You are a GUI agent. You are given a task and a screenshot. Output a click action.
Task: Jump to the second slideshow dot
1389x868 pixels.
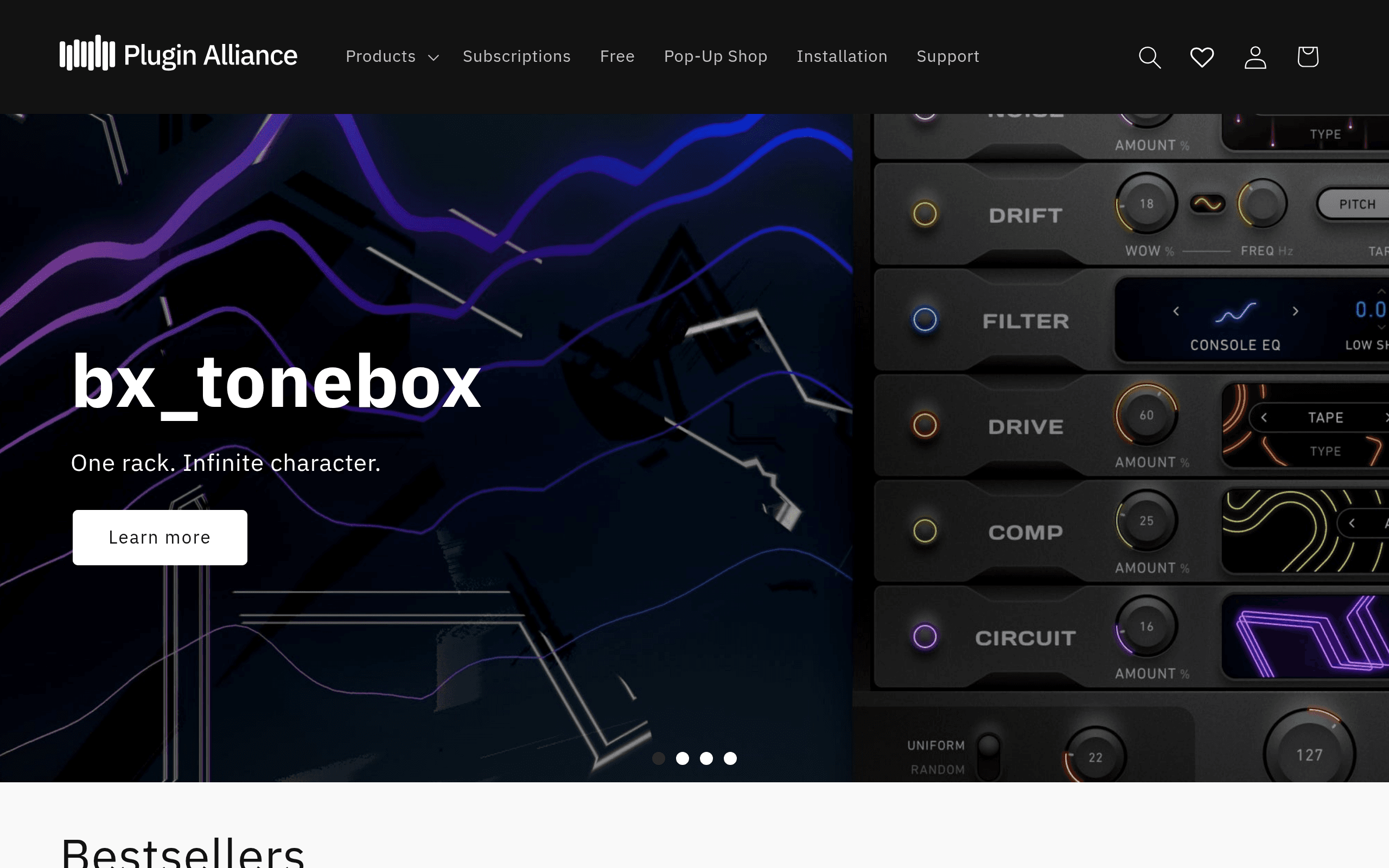[x=682, y=758]
